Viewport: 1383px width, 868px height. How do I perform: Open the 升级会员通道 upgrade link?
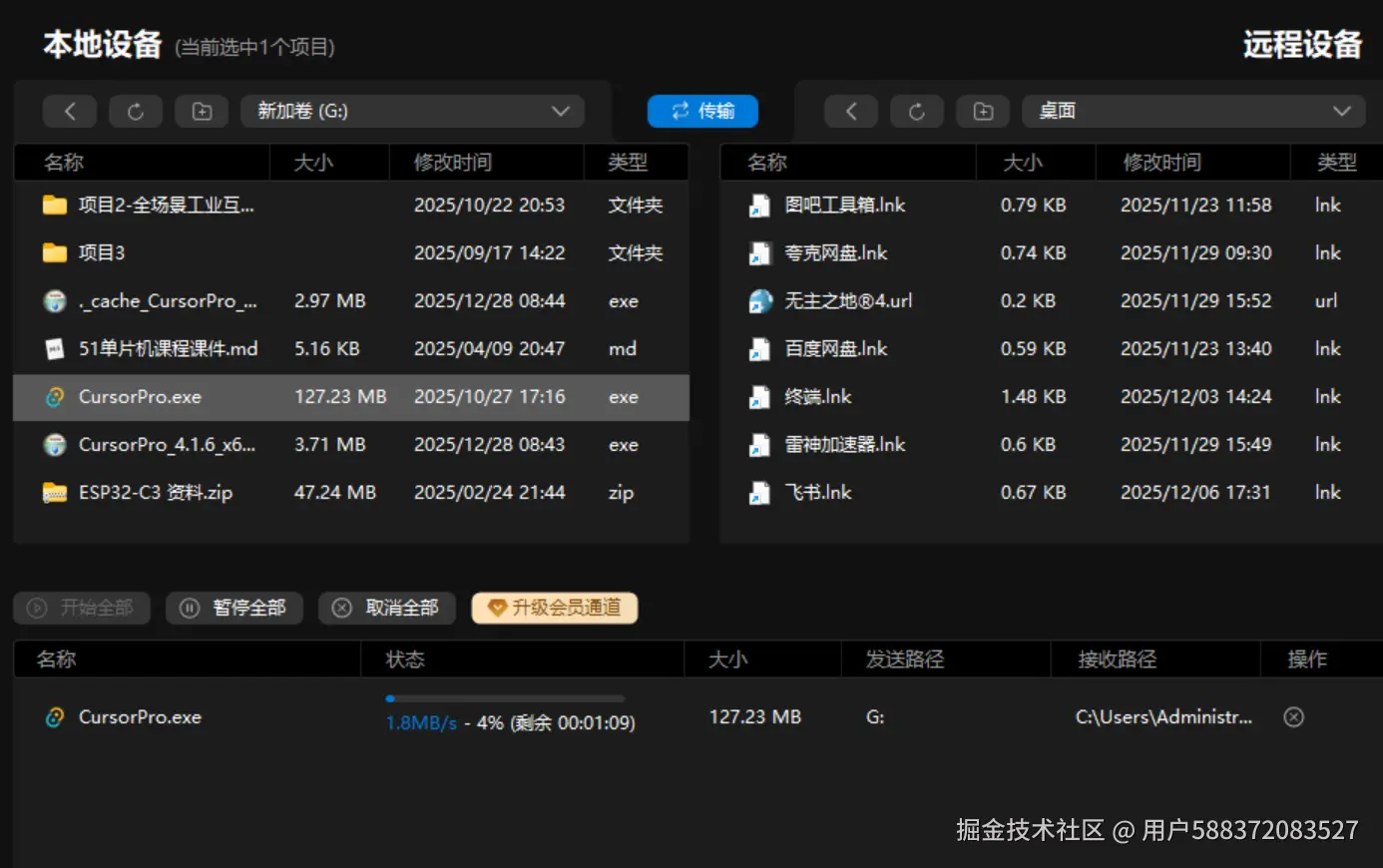[555, 608]
